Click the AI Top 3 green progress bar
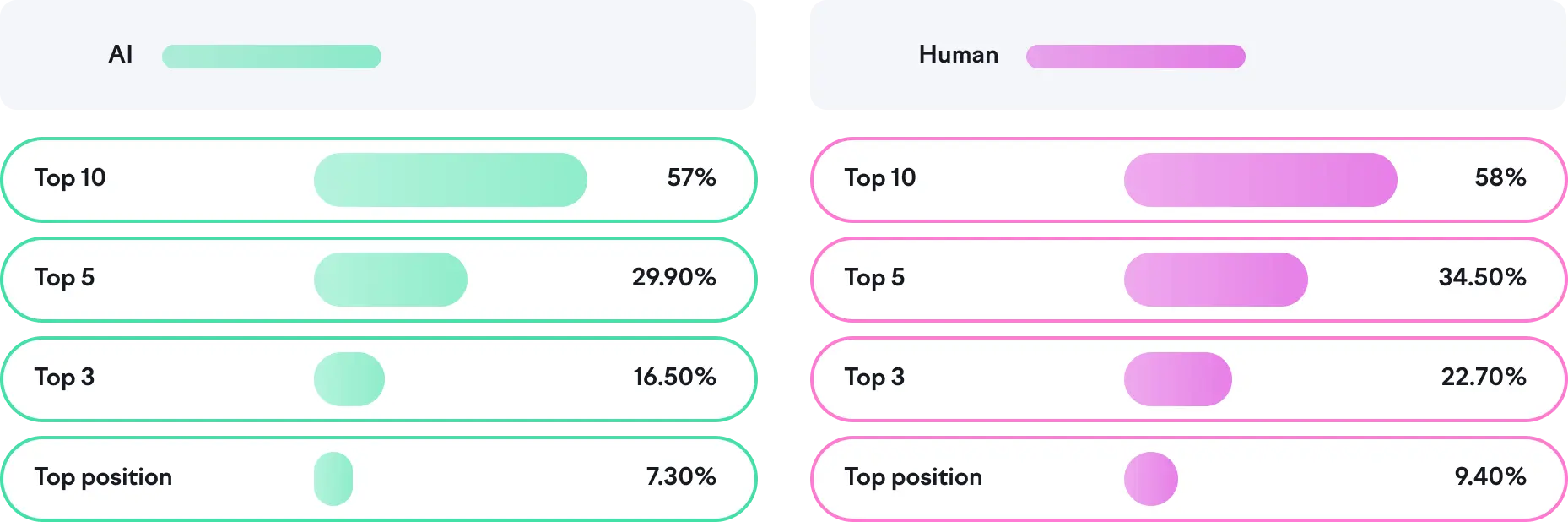The image size is (1568, 522). click(x=349, y=379)
